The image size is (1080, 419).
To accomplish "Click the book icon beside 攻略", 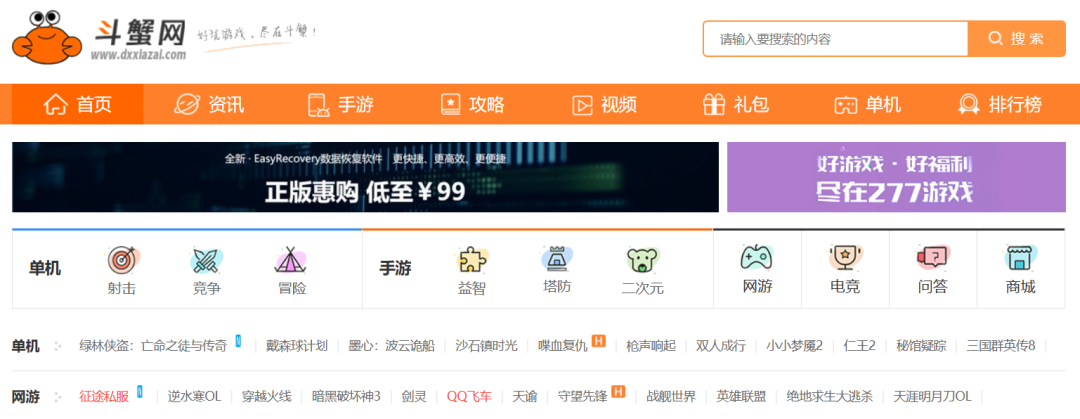I will pyautogui.click(x=450, y=105).
